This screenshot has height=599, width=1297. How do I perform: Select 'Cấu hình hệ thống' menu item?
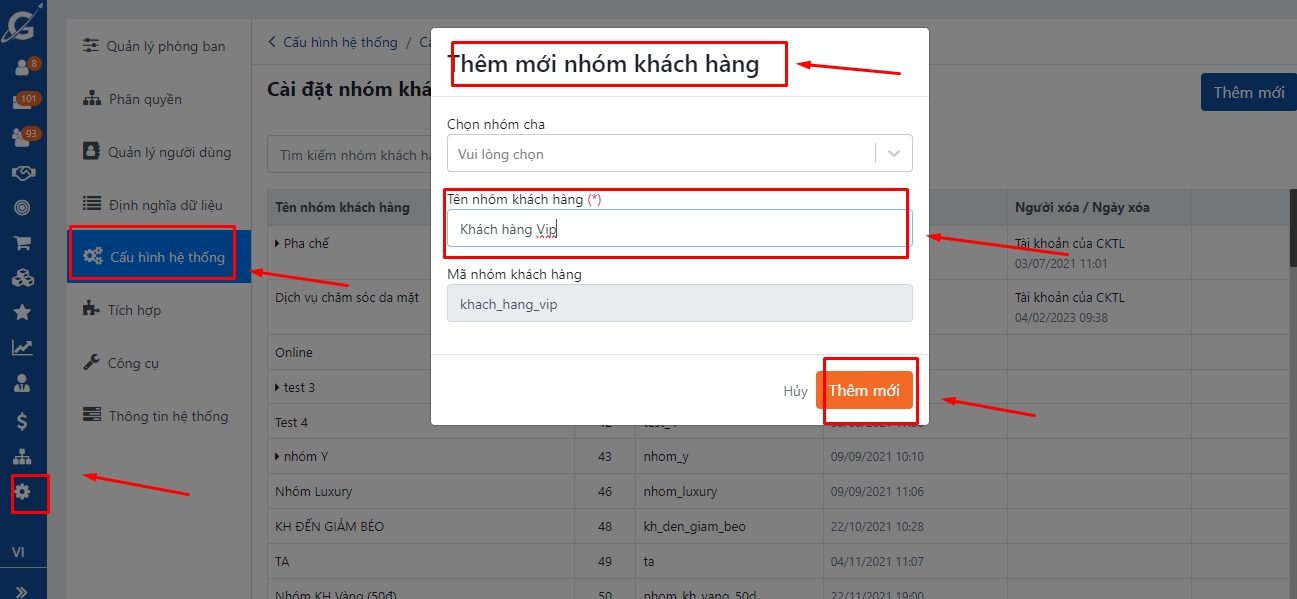point(158,257)
